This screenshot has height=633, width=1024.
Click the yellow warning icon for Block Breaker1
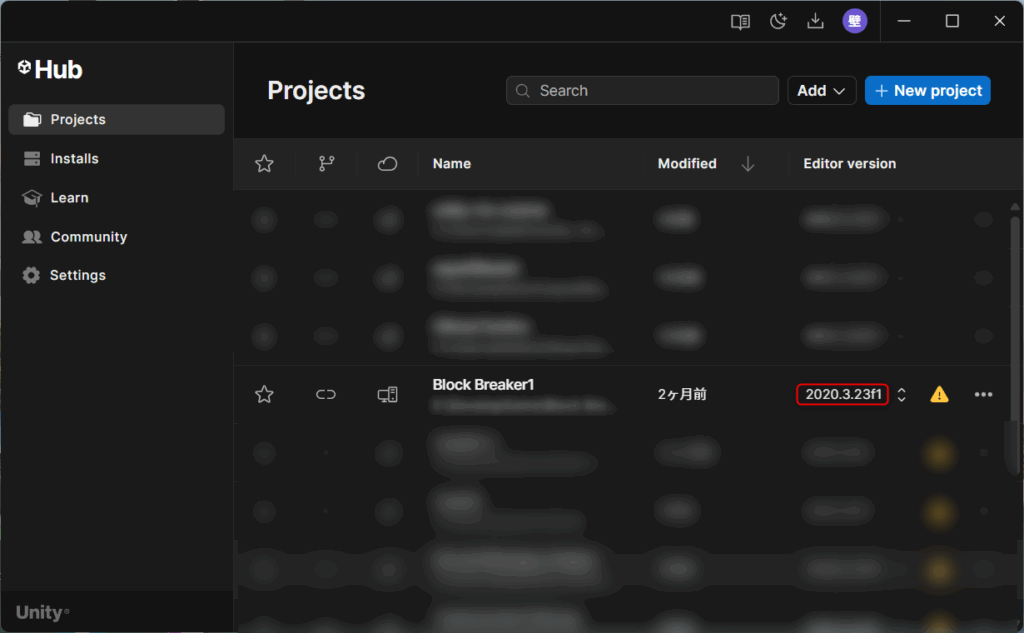[x=939, y=395]
